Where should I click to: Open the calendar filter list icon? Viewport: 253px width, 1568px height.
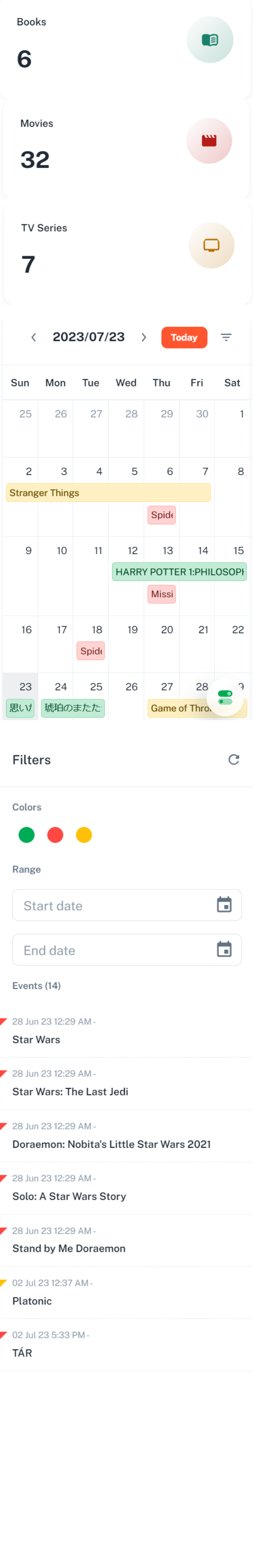click(x=226, y=337)
